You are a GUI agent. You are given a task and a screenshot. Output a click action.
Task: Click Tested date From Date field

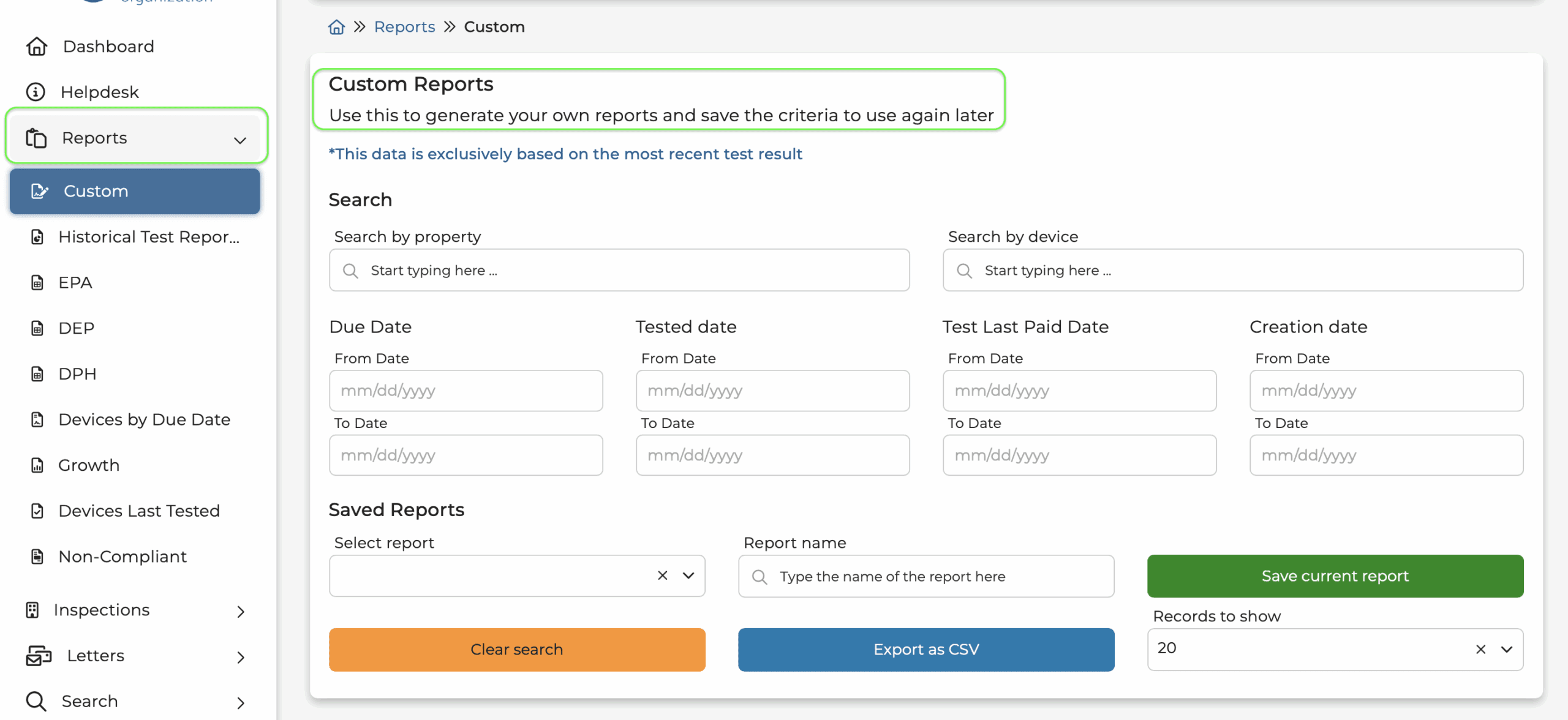pyautogui.click(x=773, y=391)
